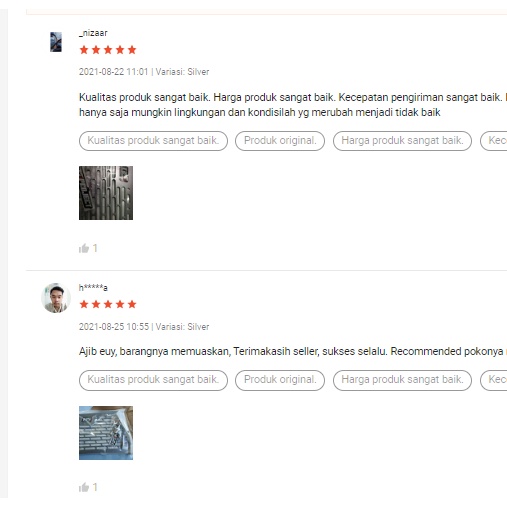
Task: Select 'Harga produk sangat baik.' tag in second review
Action: [x=402, y=380]
